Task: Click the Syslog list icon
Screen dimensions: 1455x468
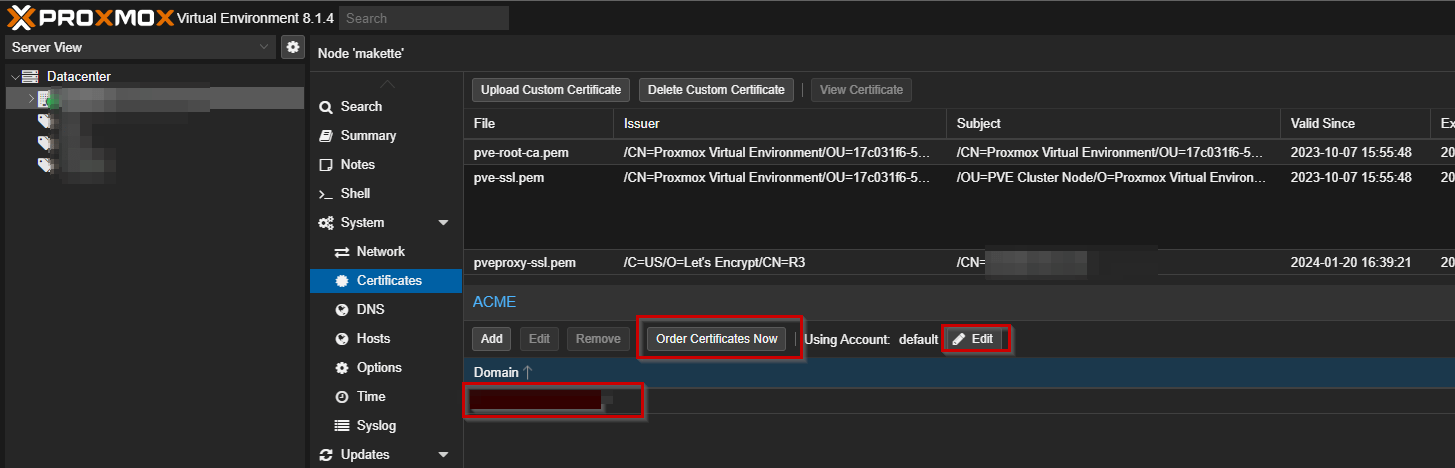Action: tap(342, 425)
